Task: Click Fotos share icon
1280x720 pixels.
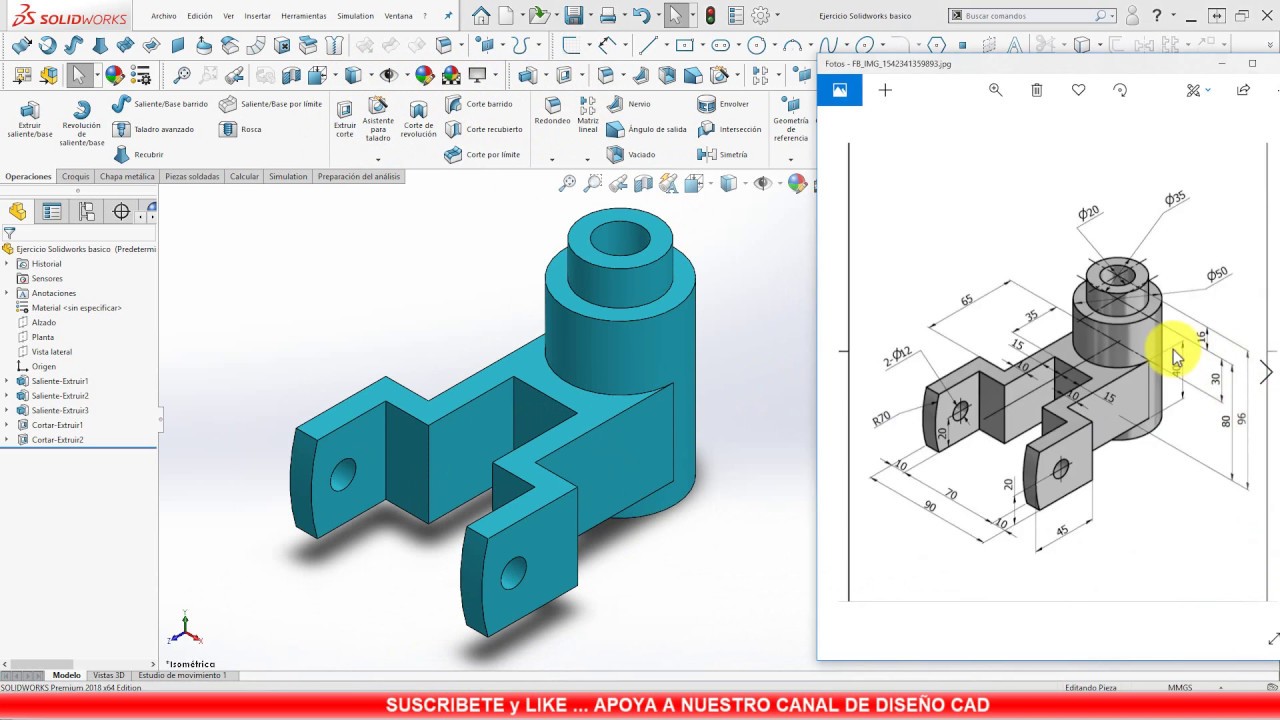Action: pos(1243,90)
